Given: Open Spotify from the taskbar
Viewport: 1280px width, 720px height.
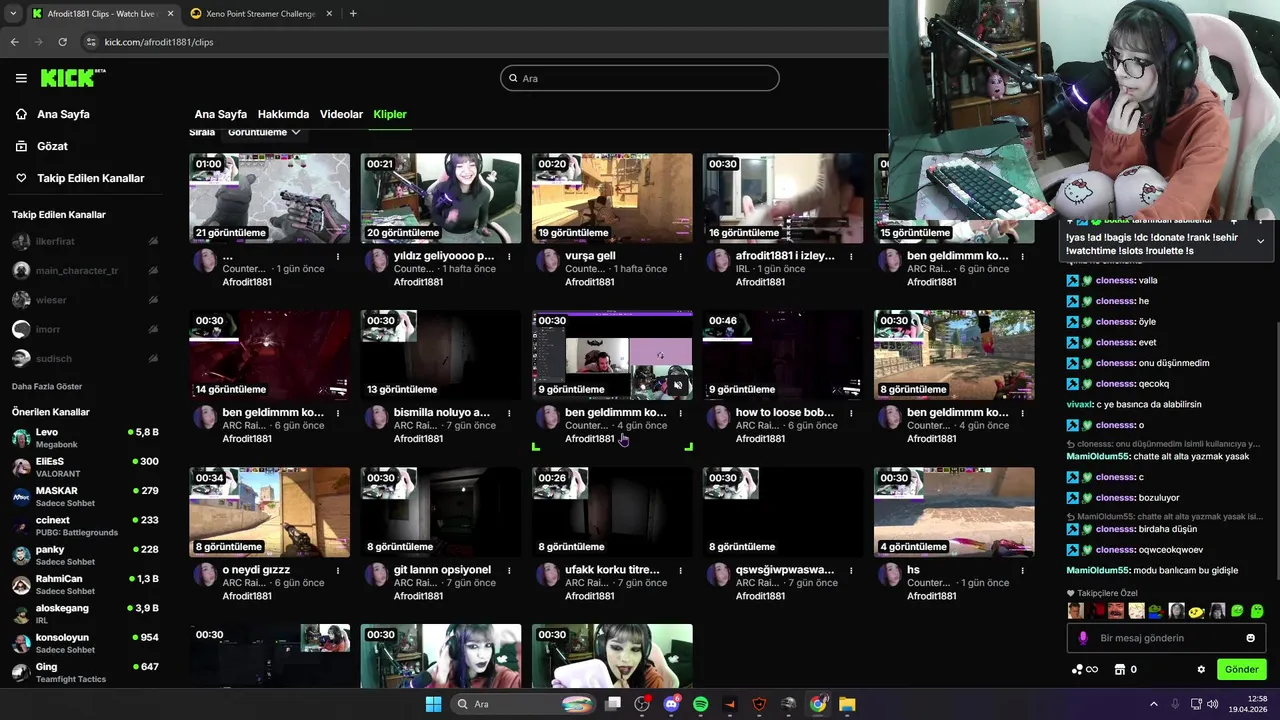Looking at the screenshot, I should coord(700,704).
